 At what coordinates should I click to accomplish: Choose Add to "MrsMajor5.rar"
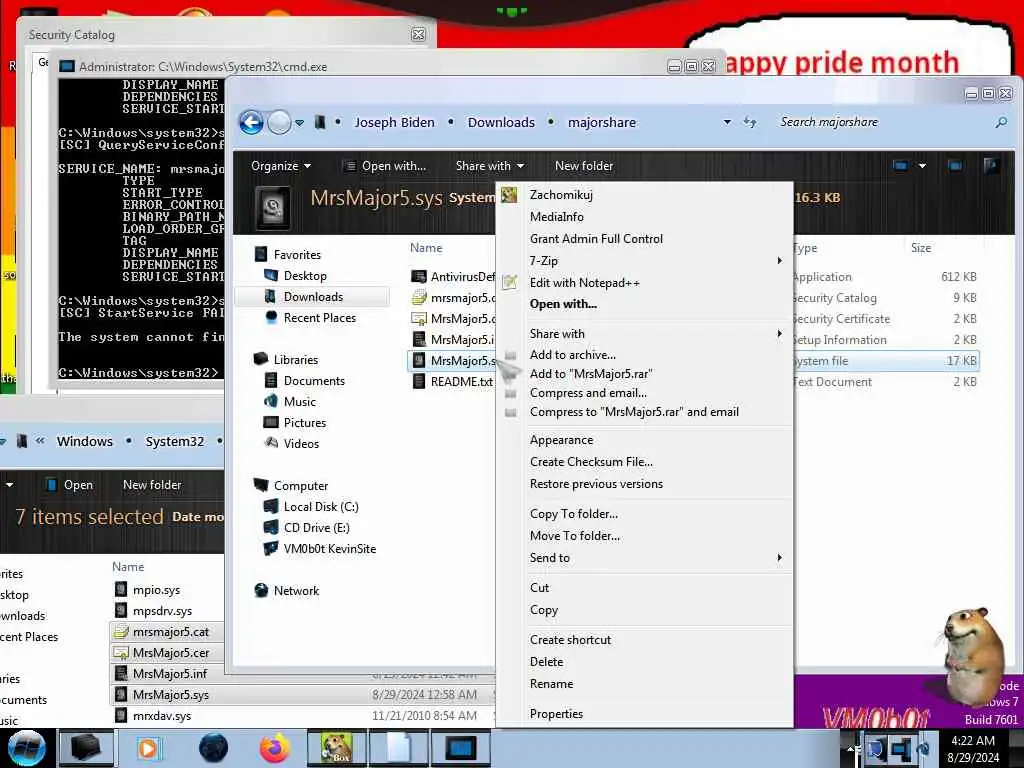645,374
